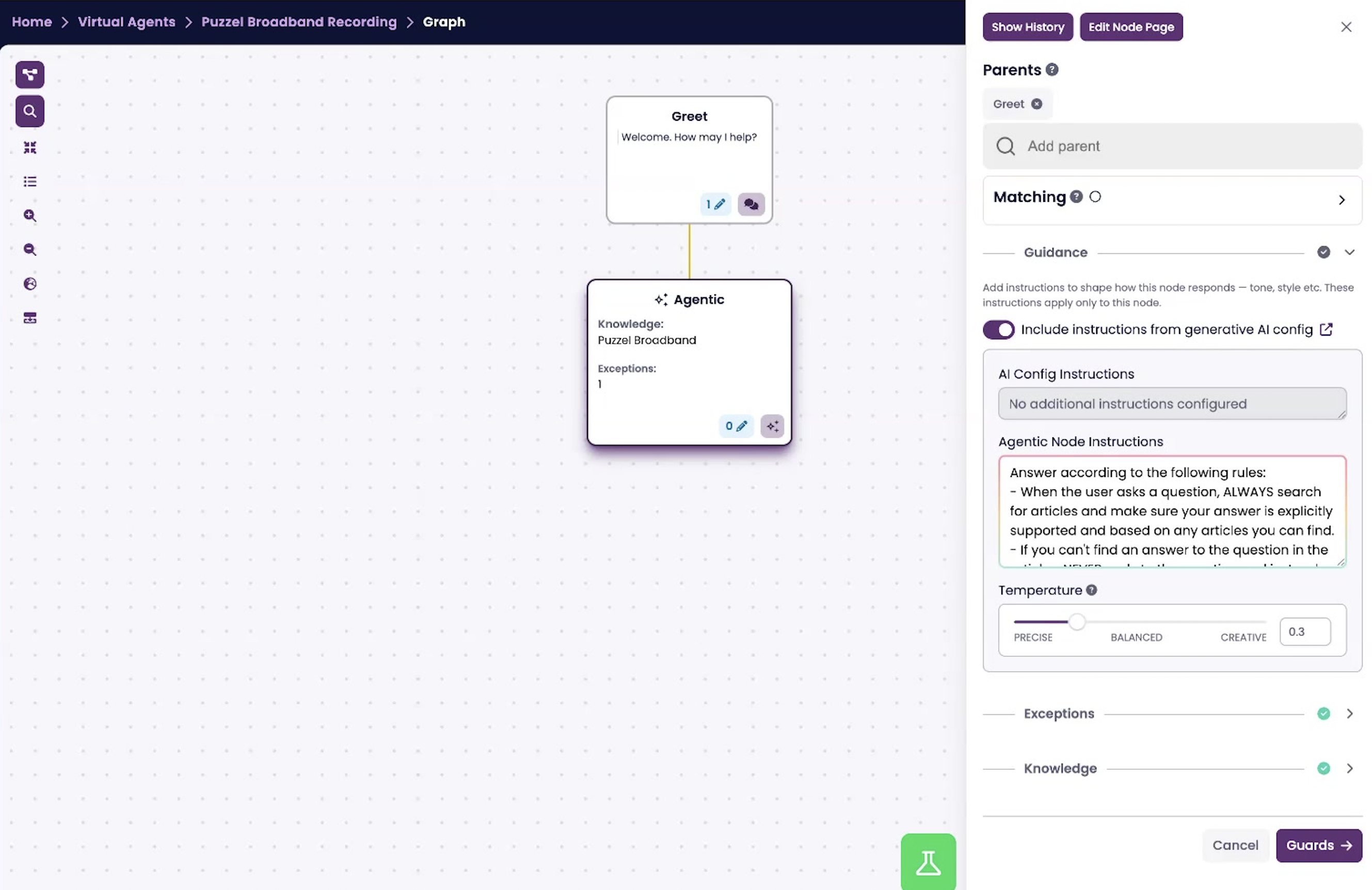Viewport: 1372px width, 890px height.
Task: Click the Show History button
Action: 1027,27
